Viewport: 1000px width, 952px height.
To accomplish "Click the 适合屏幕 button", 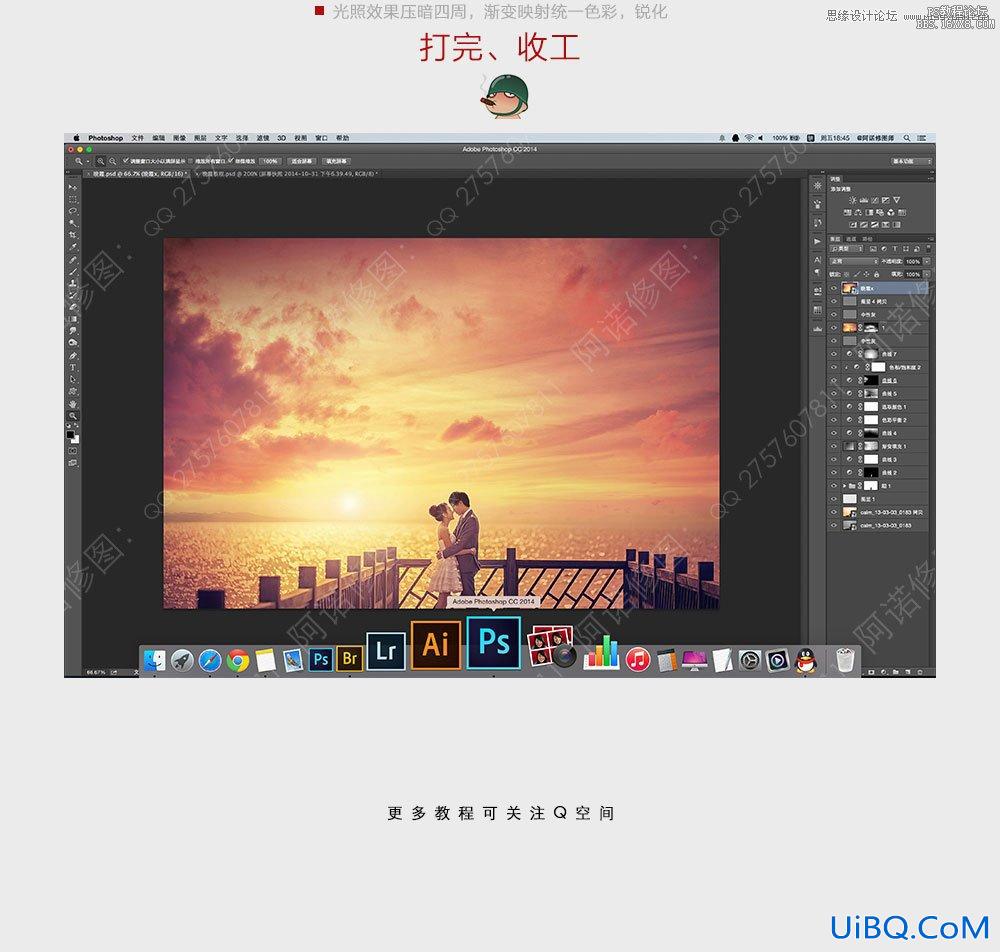I will point(302,161).
